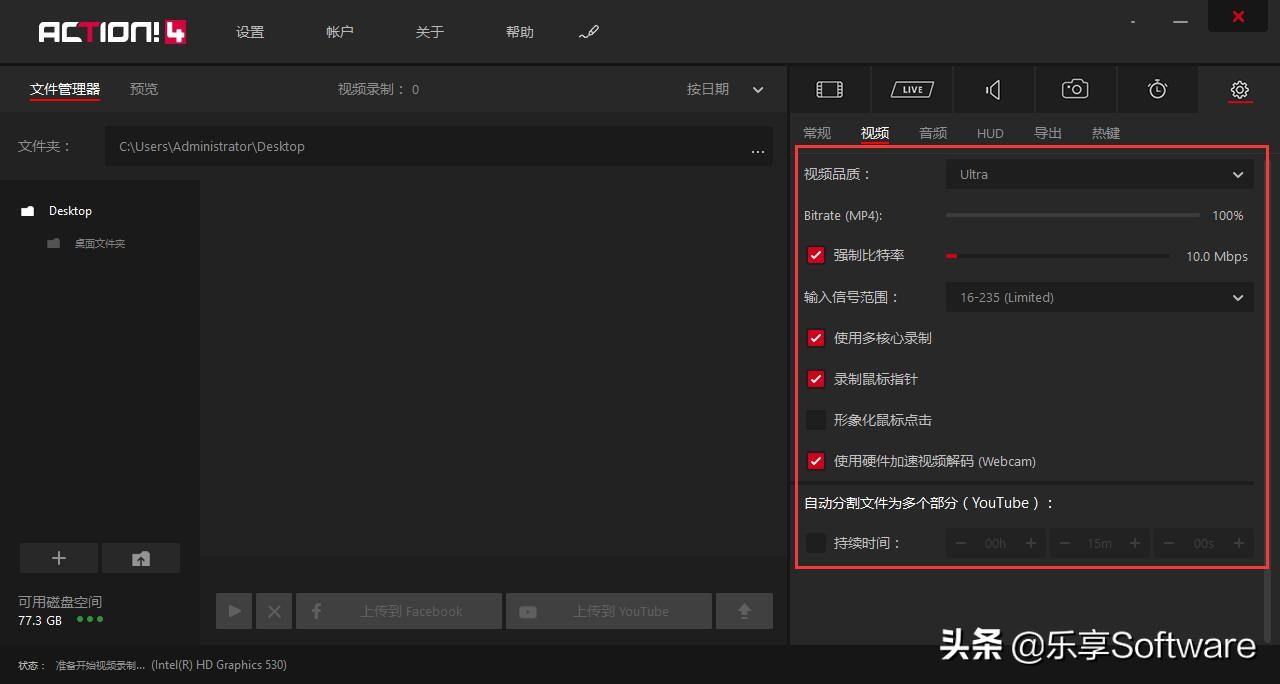This screenshot has height=684, width=1280.
Task: Switch to the HUD settings tab
Action: [x=990, y=133]
